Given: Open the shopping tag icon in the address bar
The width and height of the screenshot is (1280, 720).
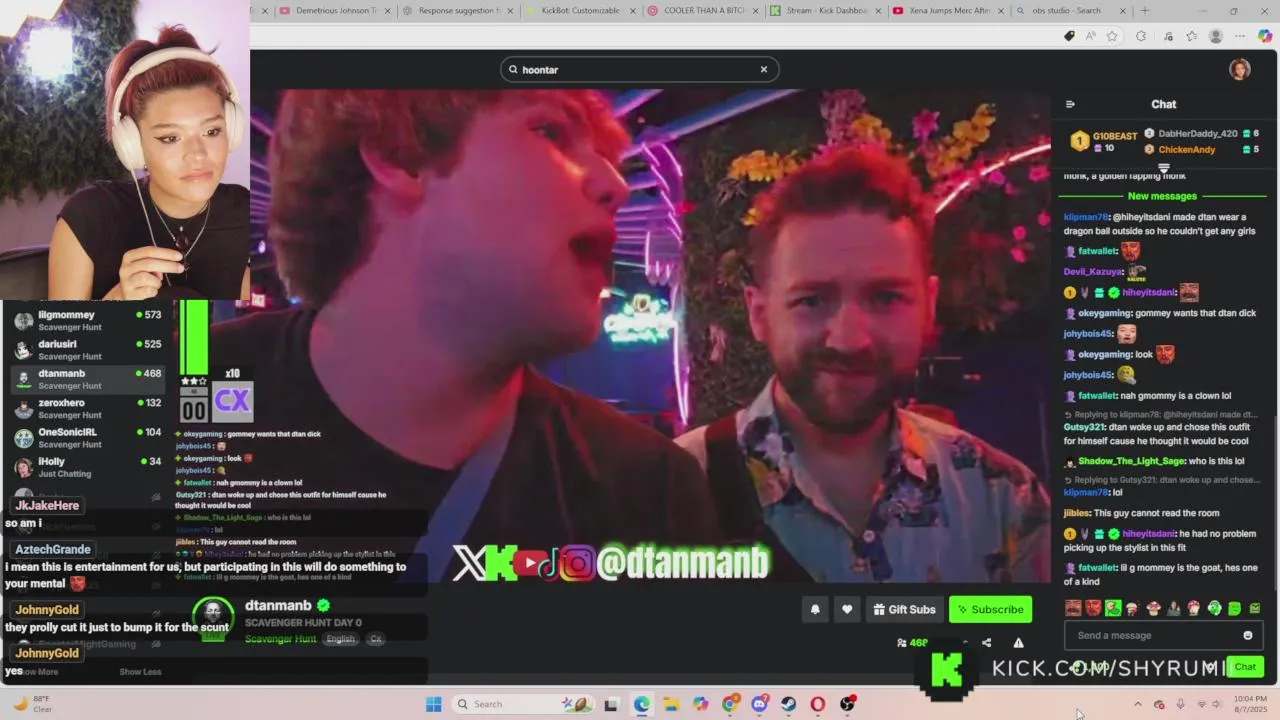Looking at the screenshot, I should click(1069, 36).
